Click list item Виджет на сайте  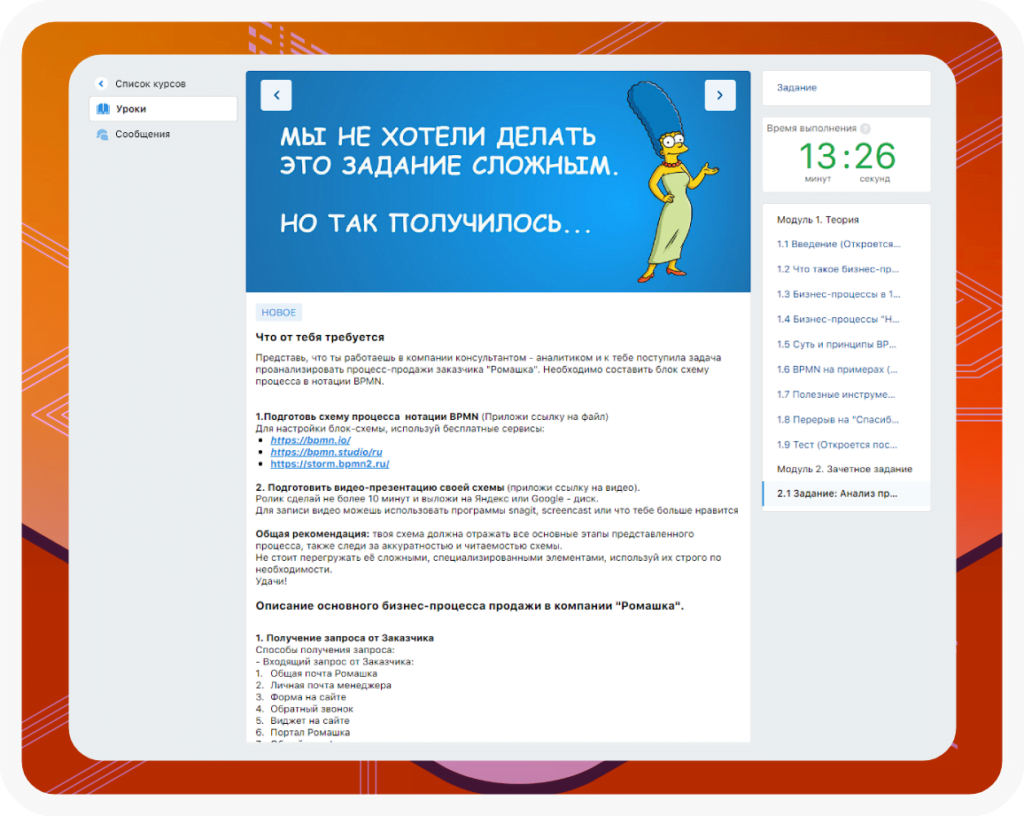[310, 721]
